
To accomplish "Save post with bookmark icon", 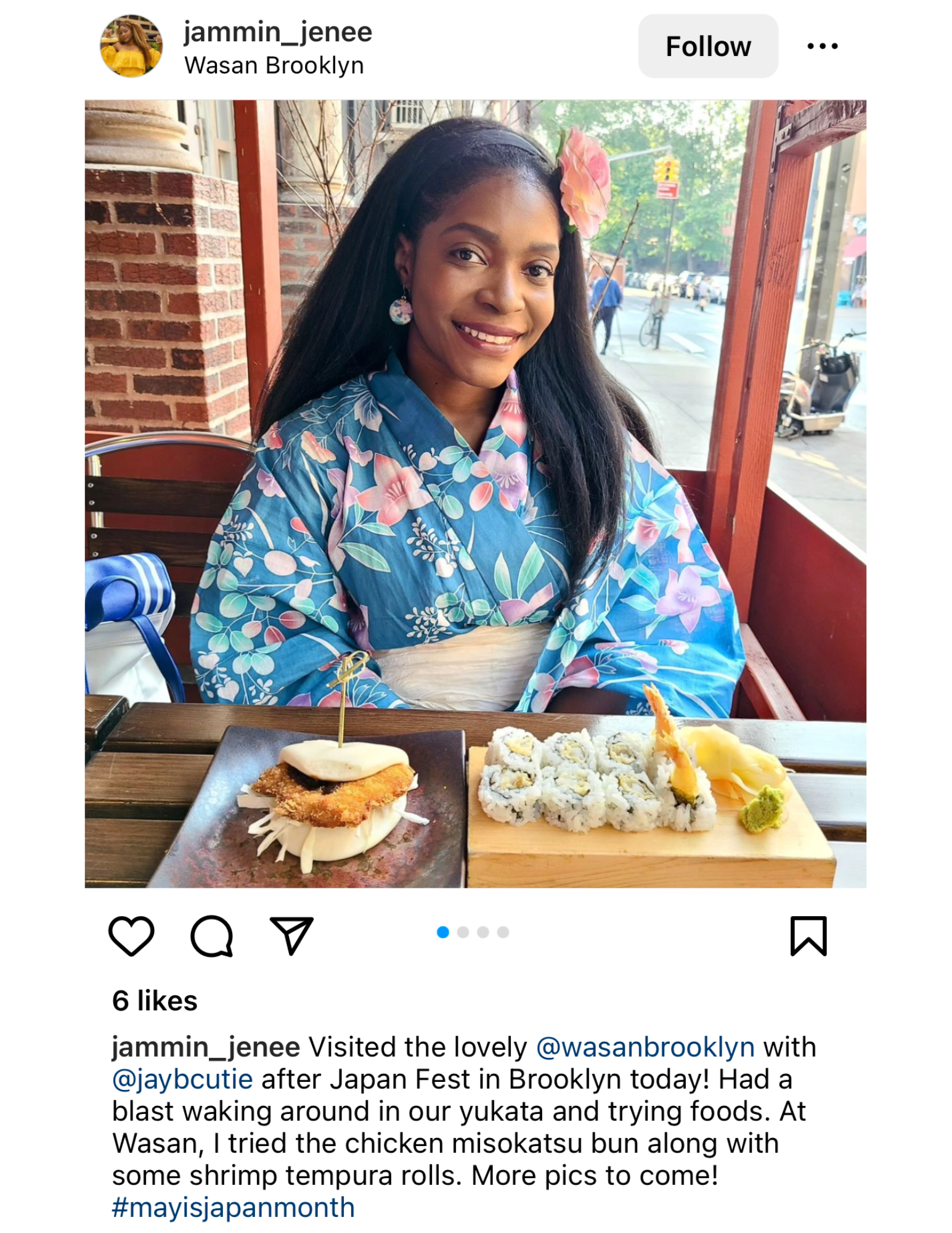I will [x=808, y=936].
